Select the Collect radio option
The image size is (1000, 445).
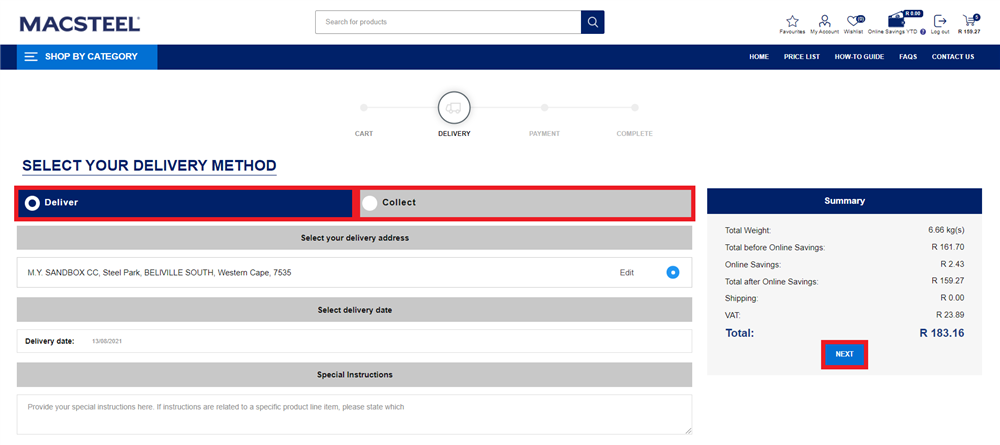coord(370,203)
